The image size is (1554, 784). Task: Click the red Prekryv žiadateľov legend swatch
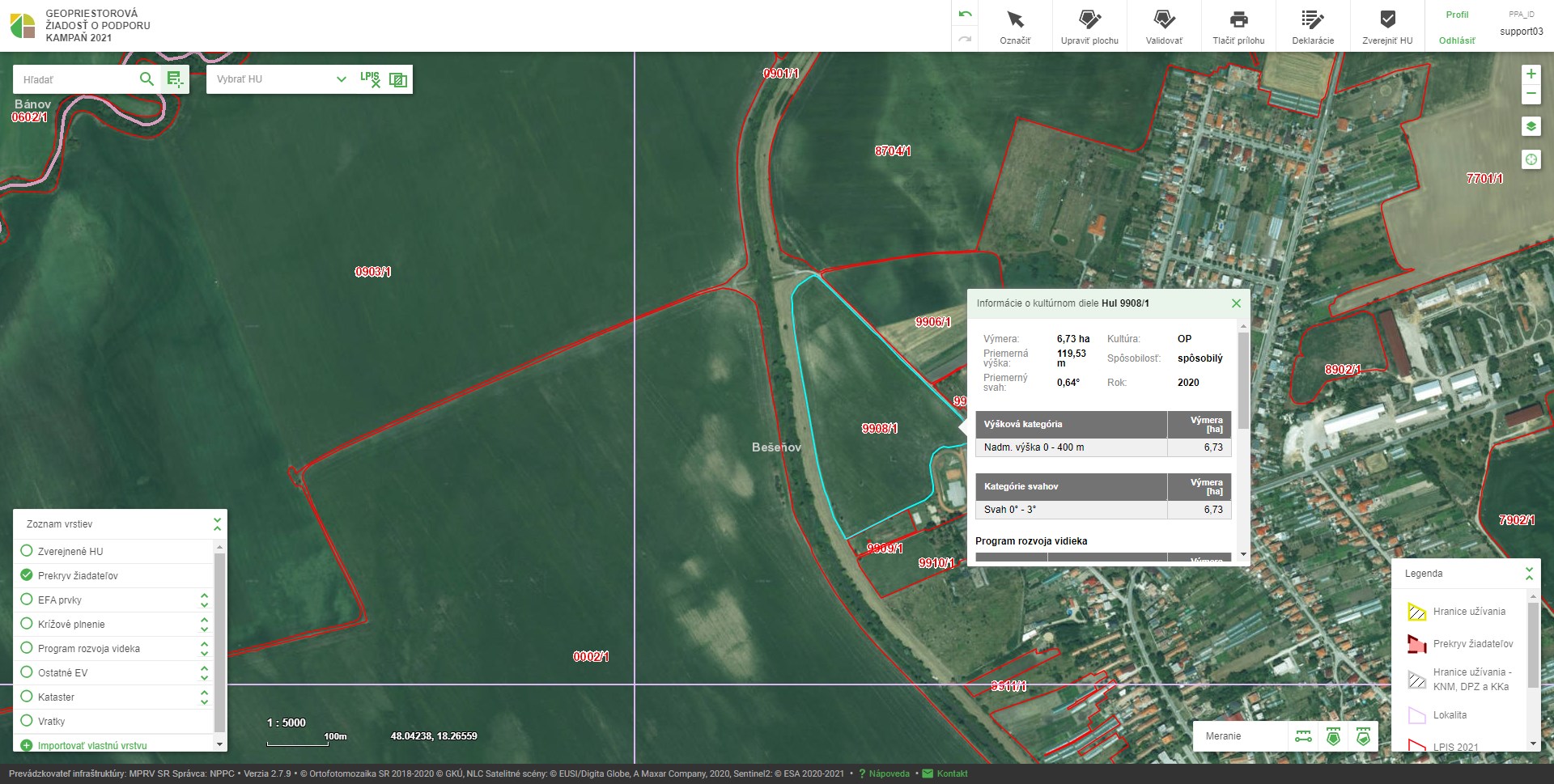coord(1416,644)
